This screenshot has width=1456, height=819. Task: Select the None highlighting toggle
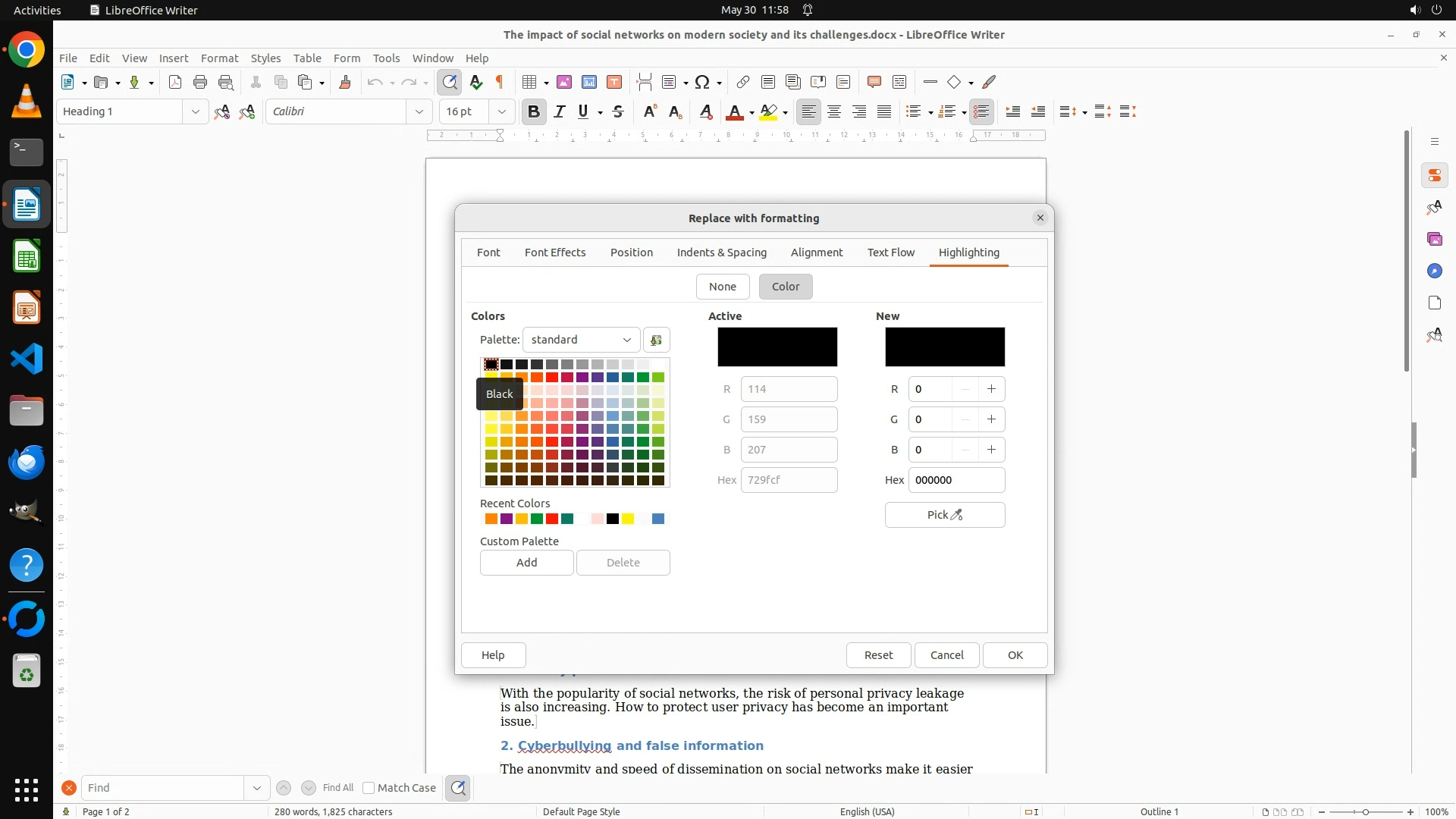tap(722, 287)
